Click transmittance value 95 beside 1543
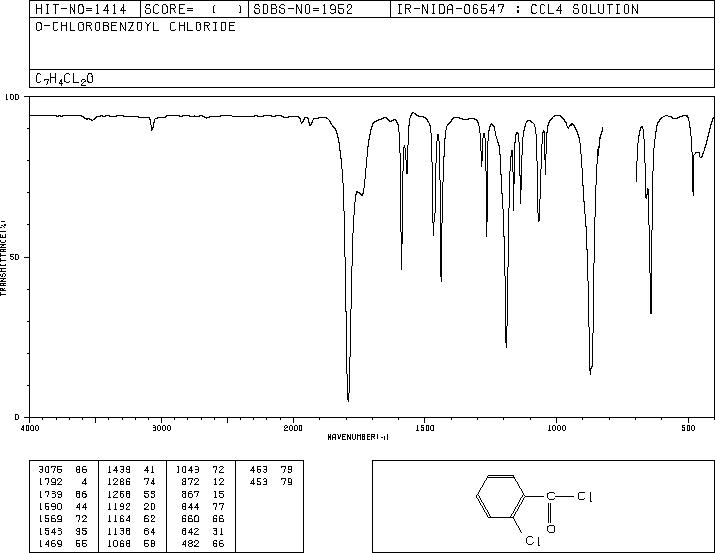Viewport: 715px width, 553px height. tap(81, 531)
